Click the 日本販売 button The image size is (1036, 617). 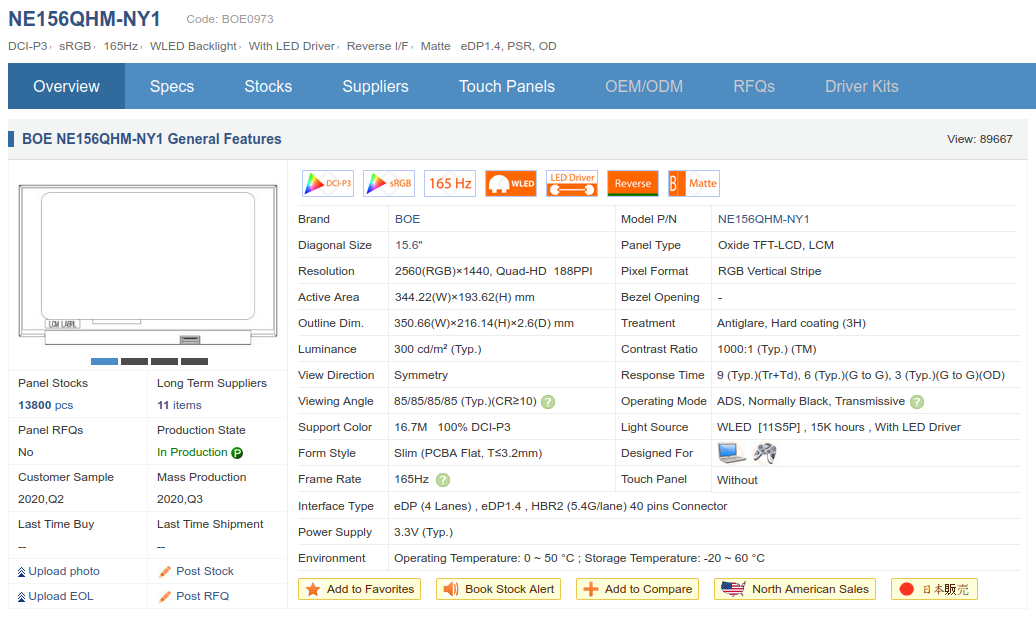(934, 589)
